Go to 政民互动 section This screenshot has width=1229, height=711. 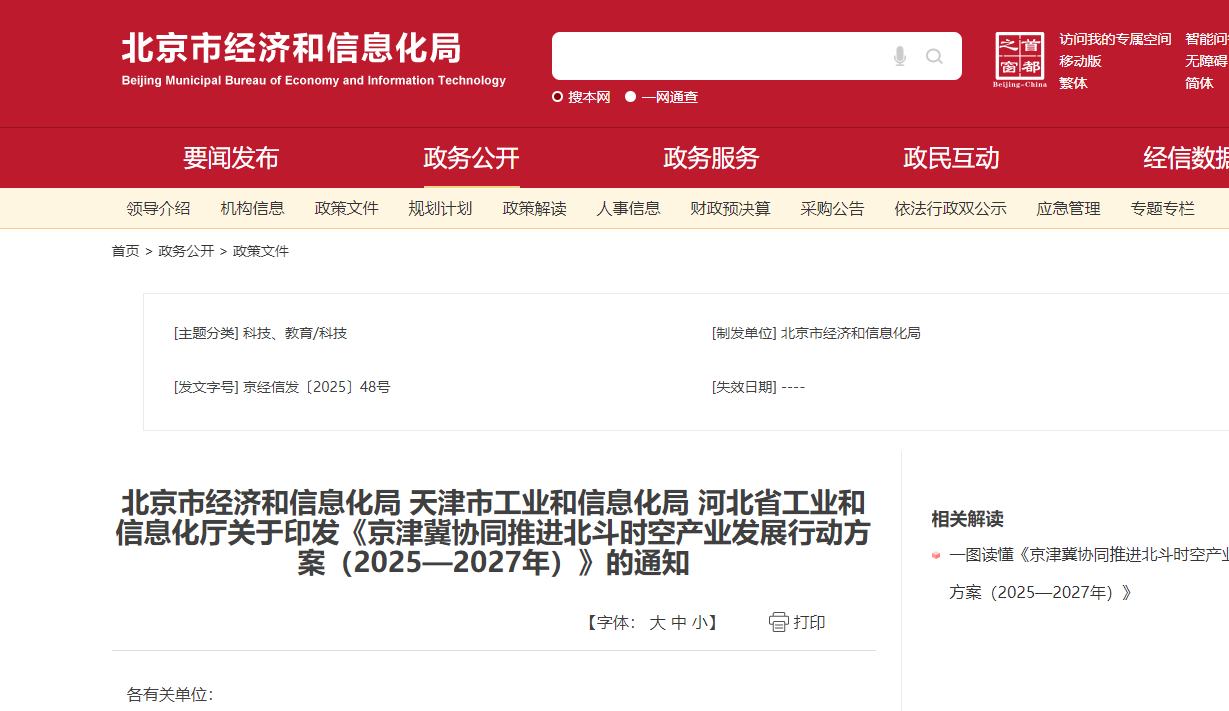(951, 158)
